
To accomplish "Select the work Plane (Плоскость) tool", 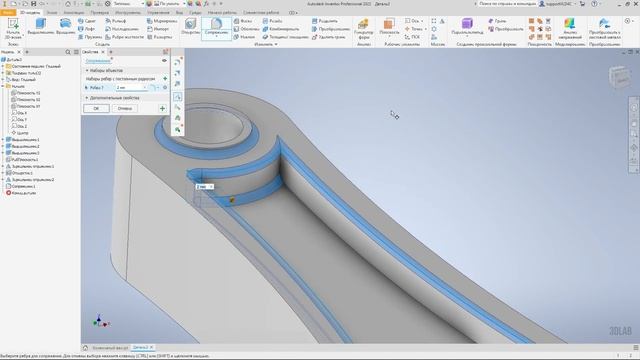I will click(x=389, y=27).
